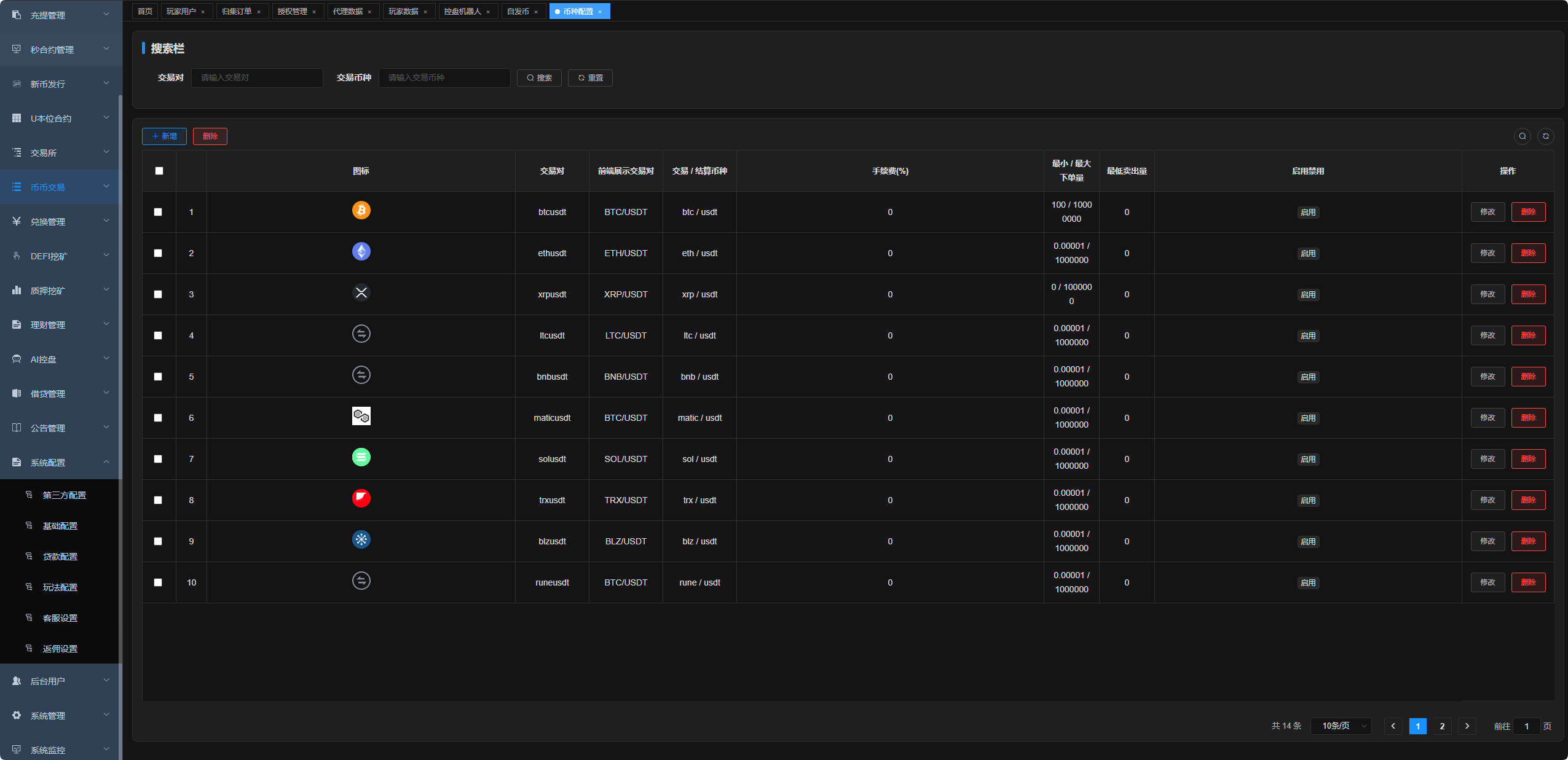Click the round refresh icon above the table

click(1545, 136)
